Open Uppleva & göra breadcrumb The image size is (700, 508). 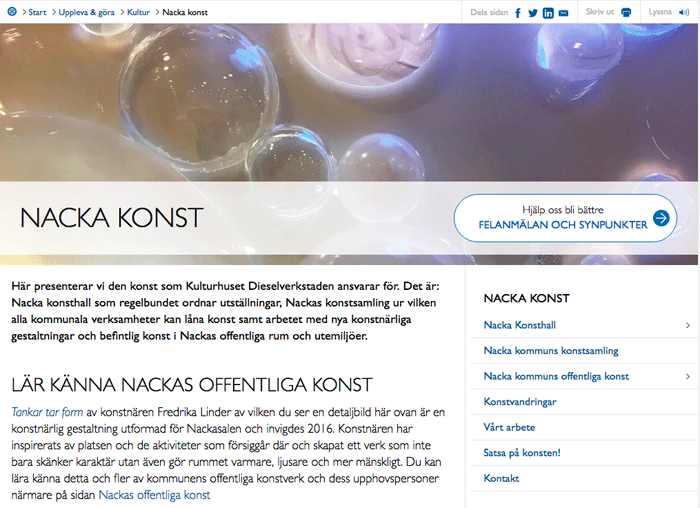tap(86, 12)
